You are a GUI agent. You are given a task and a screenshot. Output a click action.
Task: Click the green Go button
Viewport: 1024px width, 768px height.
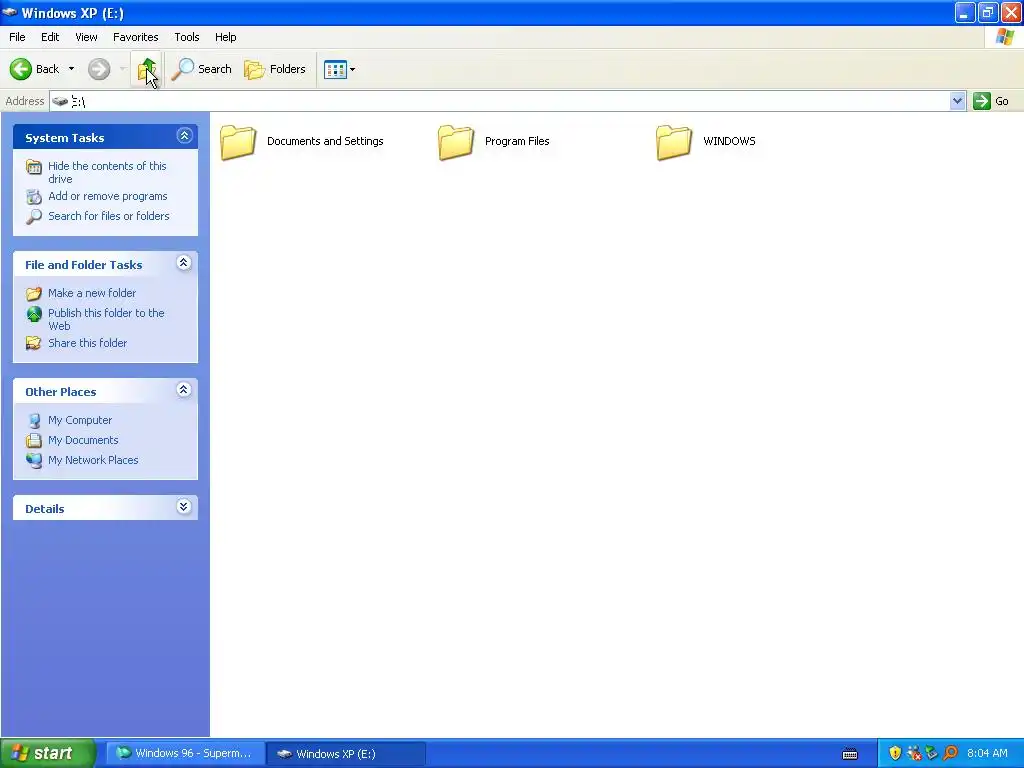pyautogui.click(x=991, y=101)
